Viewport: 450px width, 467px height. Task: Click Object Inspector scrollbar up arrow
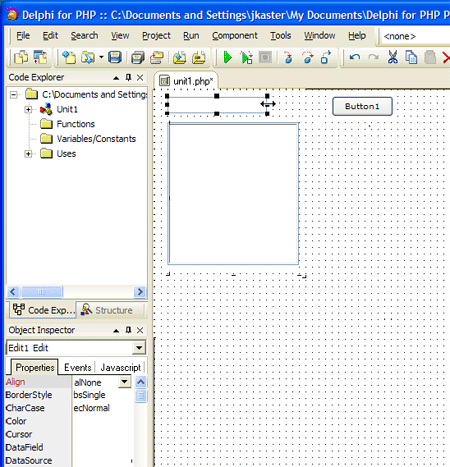141,382
